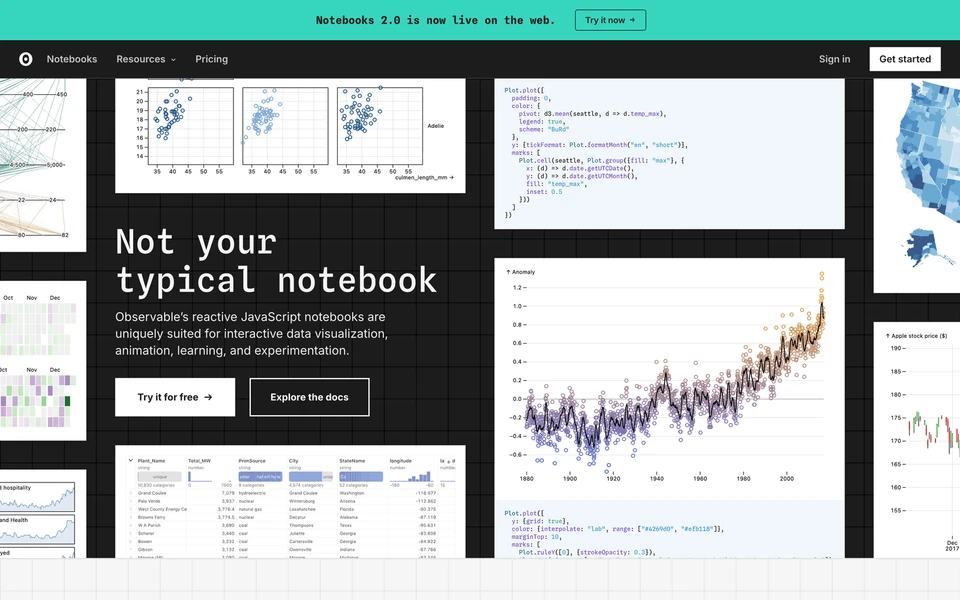The image size is (960, 600).
Task: Click the plus icon on data table
Action: pyautogui.click(x=449, y=462)
